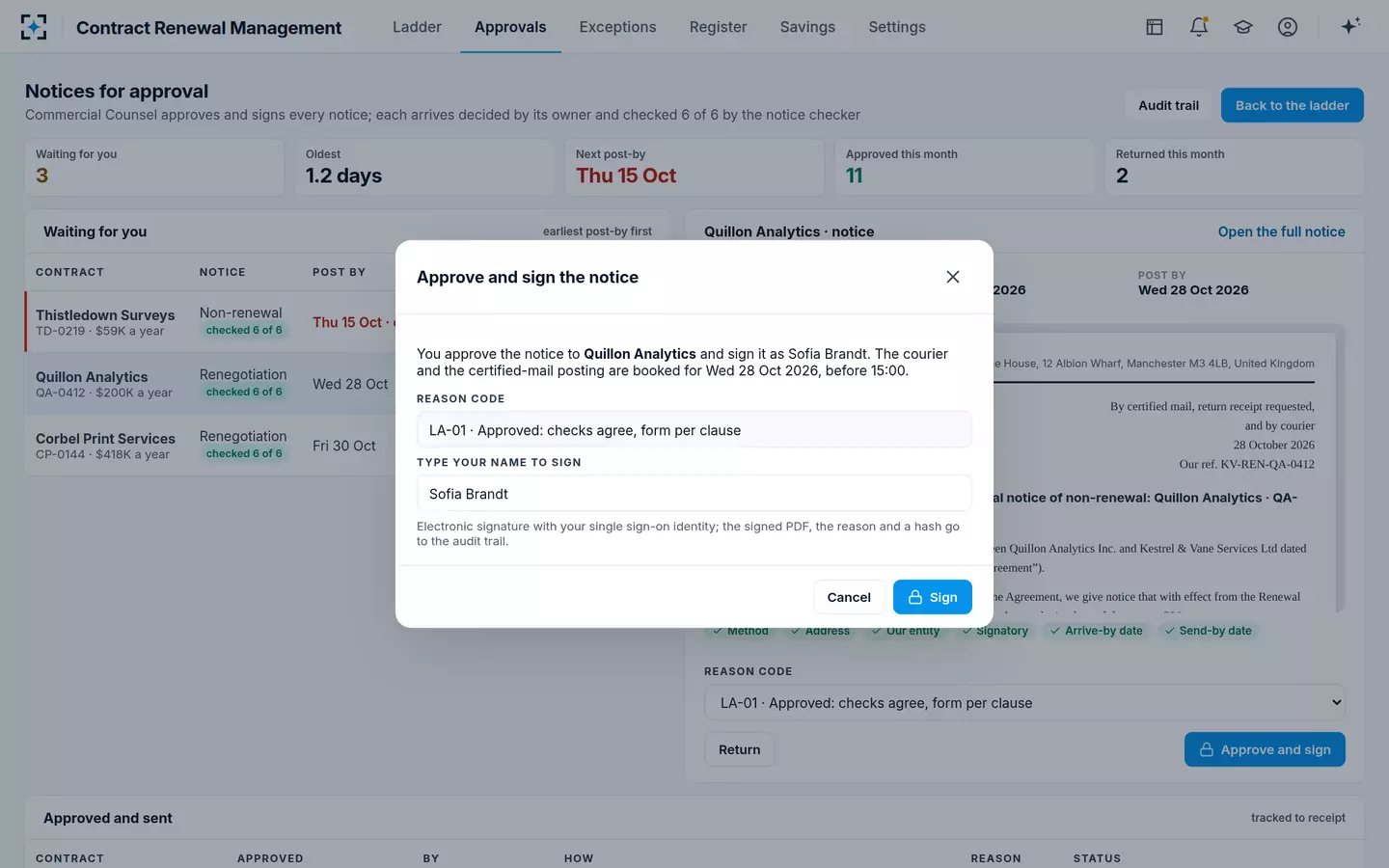Image resolution: width=1389 pixels, height=868 pixels.
Task: Click 'earliest post-by first' sort label
Action: point(597,231)
